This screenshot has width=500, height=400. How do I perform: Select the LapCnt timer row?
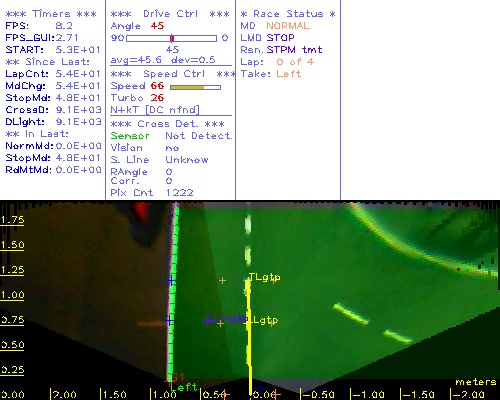coord(53,74)
